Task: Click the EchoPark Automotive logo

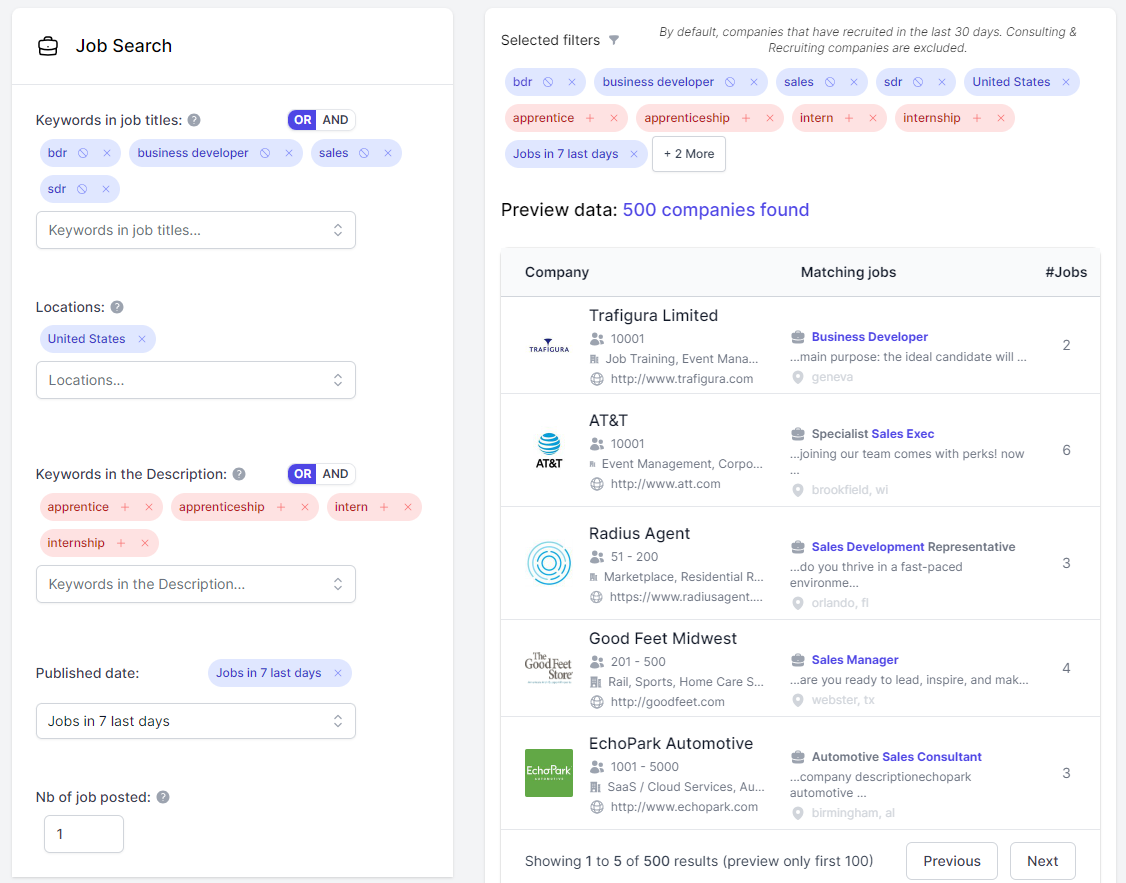Action: [549, 773]
